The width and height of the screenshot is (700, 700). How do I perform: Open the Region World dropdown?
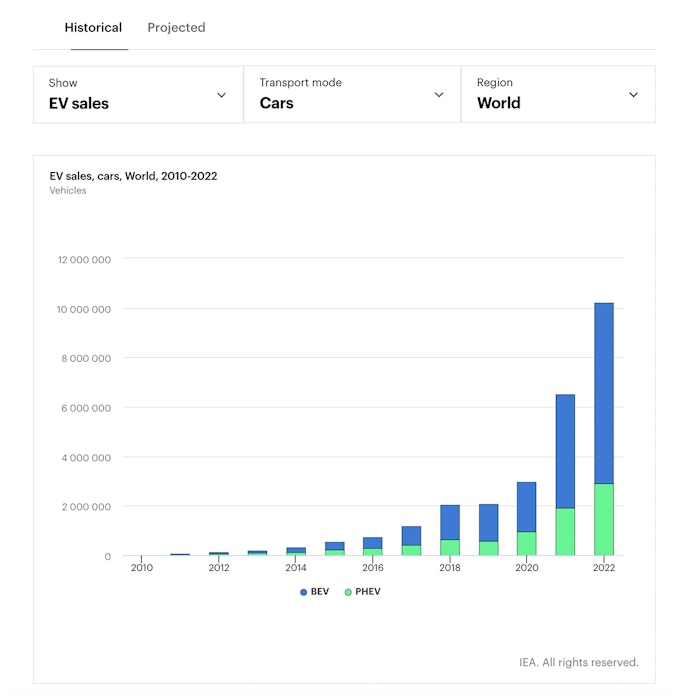point(558,95)
